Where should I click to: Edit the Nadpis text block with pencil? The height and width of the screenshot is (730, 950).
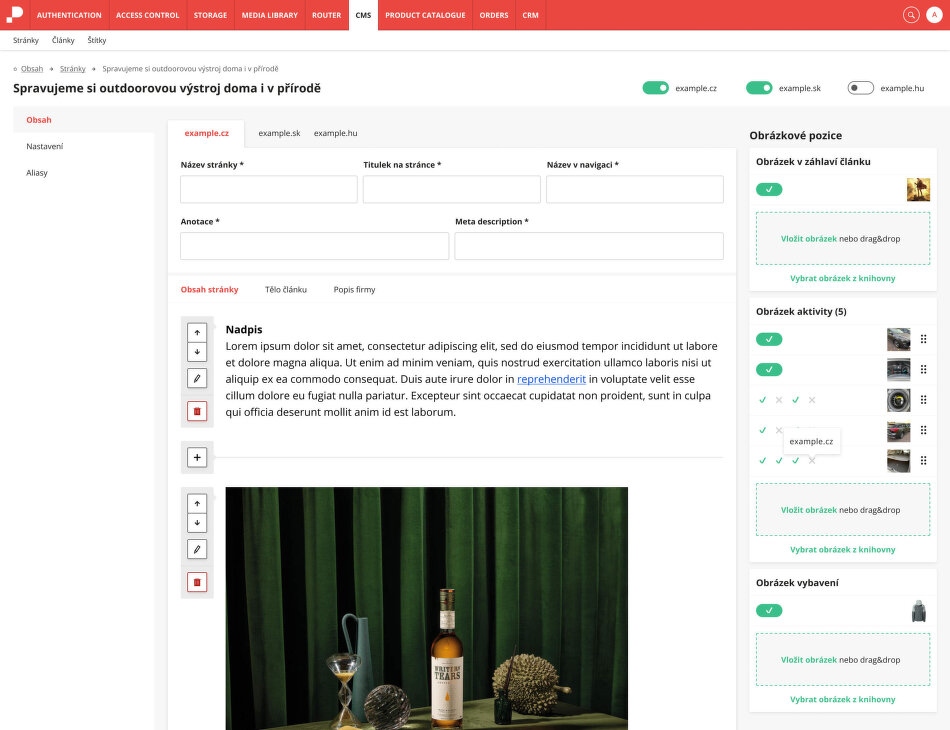pos(197,379)
